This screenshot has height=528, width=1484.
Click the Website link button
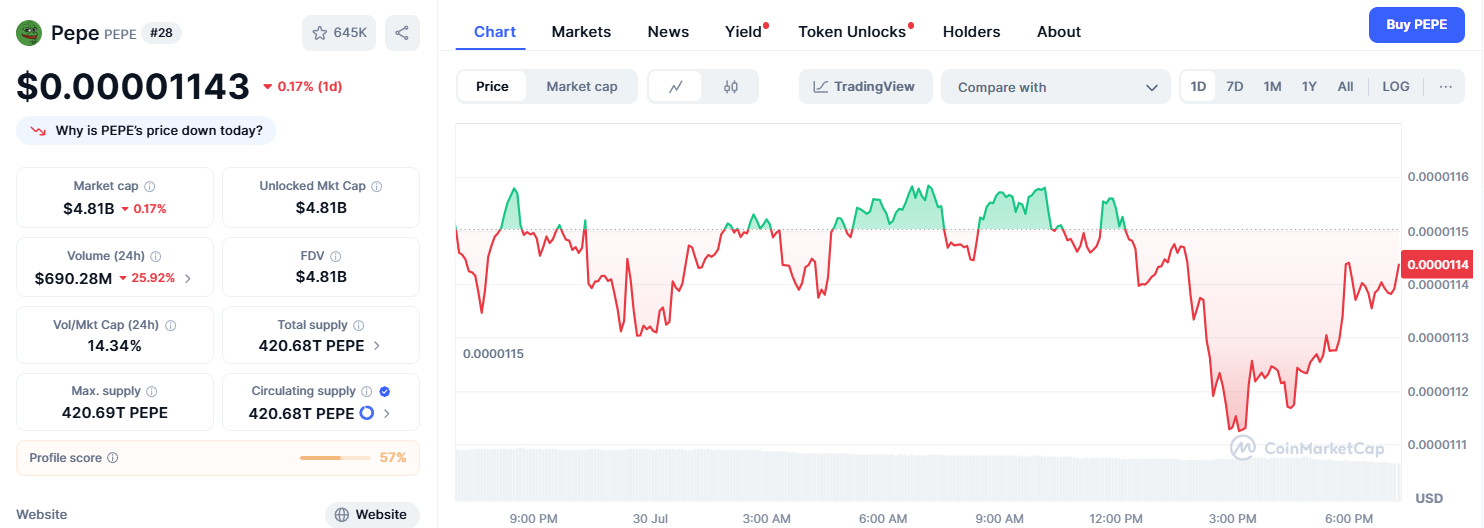pos(372,515)
